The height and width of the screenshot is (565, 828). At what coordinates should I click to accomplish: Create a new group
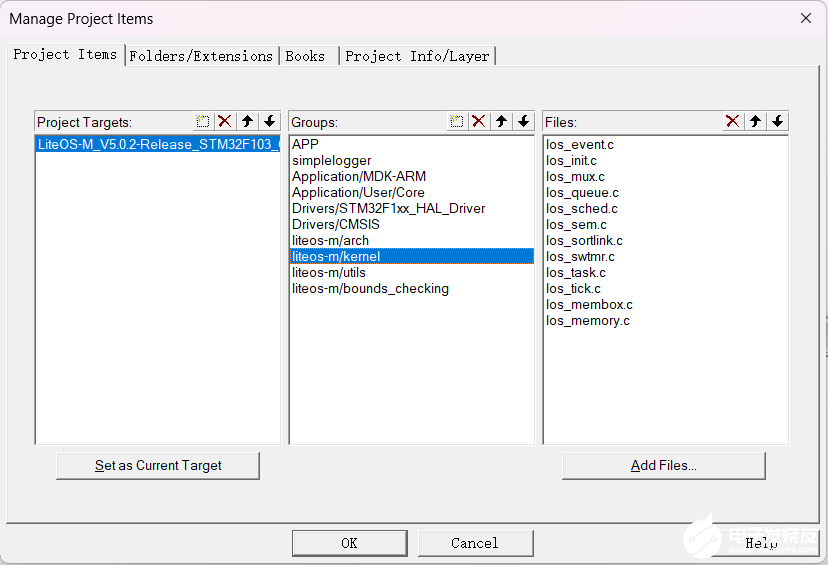(x=457, y=121)
